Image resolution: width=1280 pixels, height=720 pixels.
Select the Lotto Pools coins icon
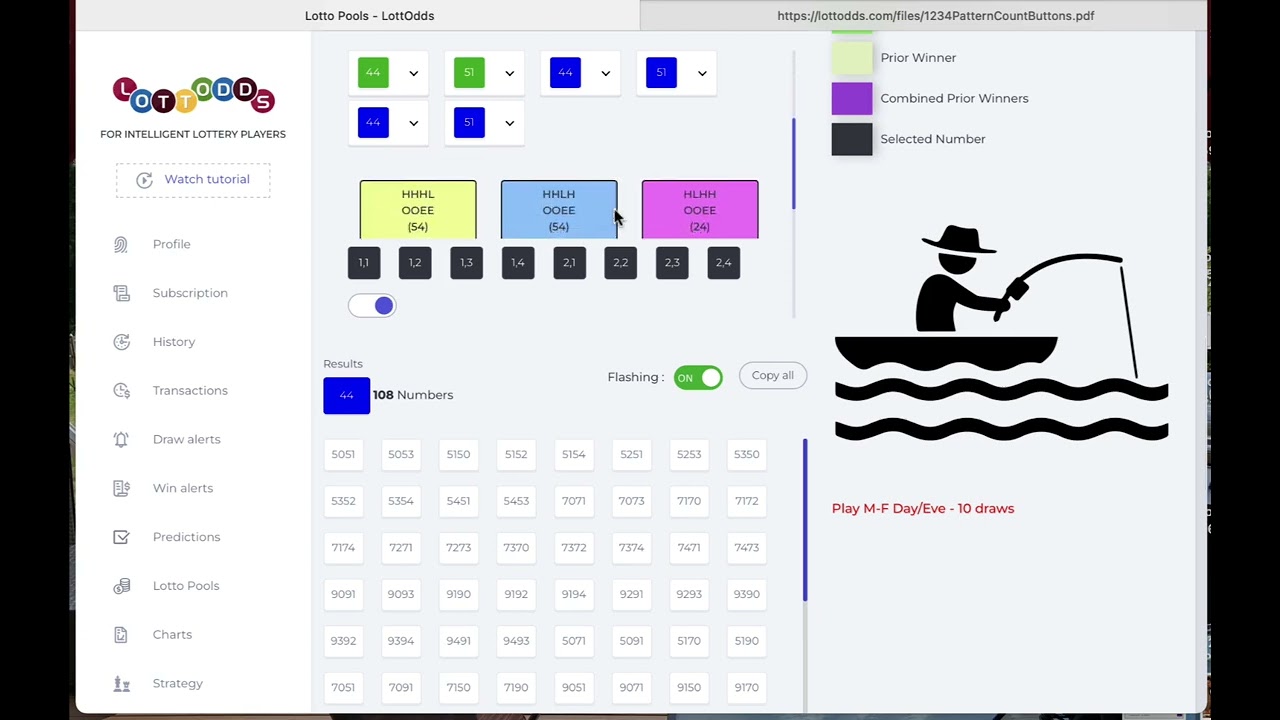pyautogui.click(x=121, y=586)
